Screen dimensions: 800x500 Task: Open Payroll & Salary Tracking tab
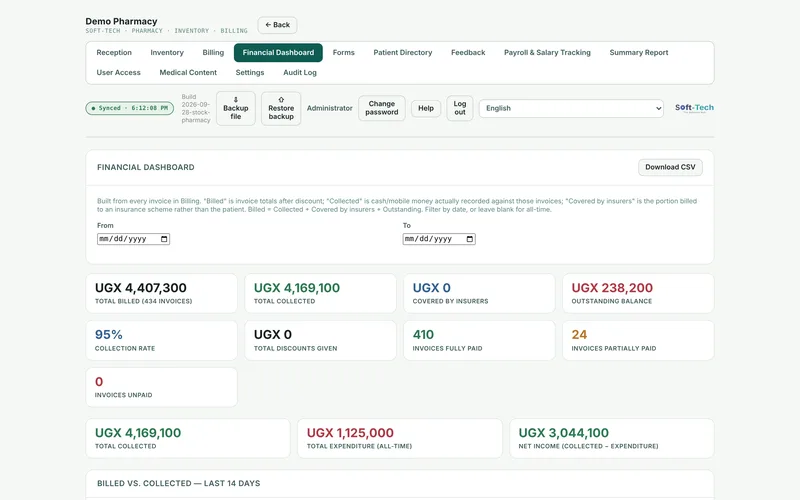tap(547, 53)
